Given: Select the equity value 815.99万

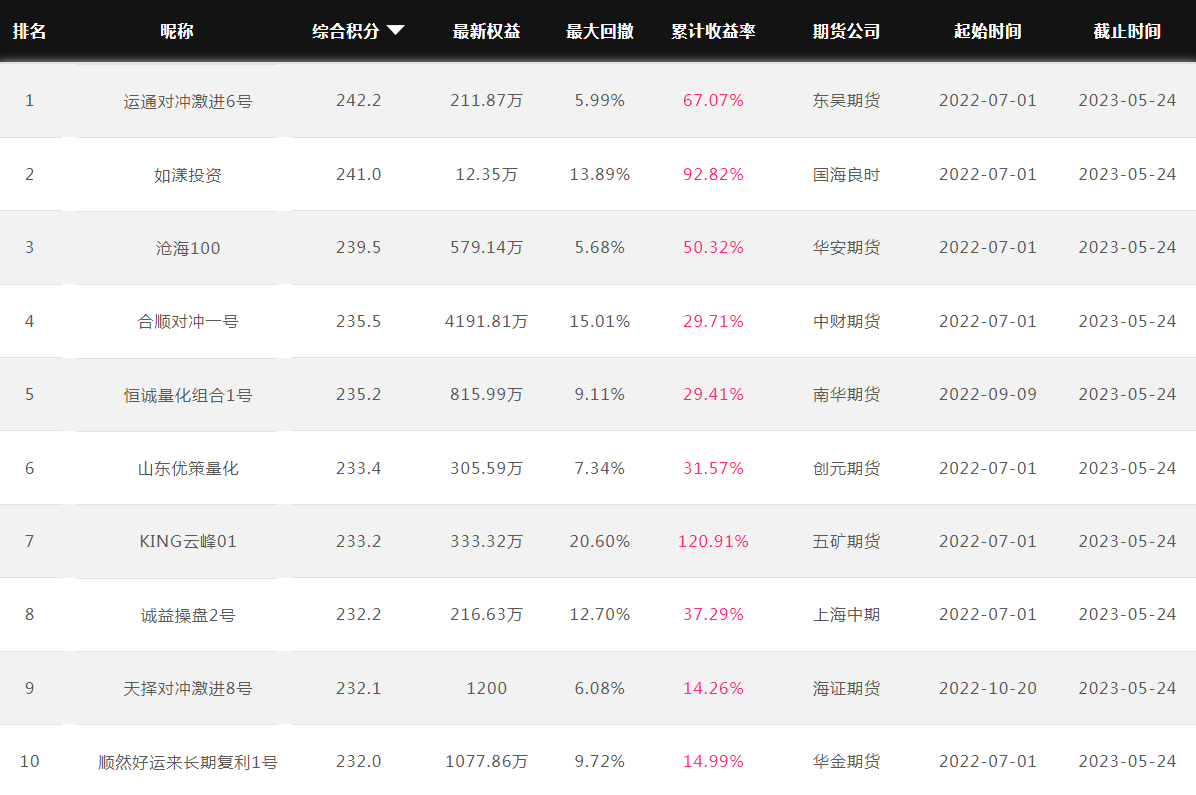Looking at the screenshot, I should (487, 394).
